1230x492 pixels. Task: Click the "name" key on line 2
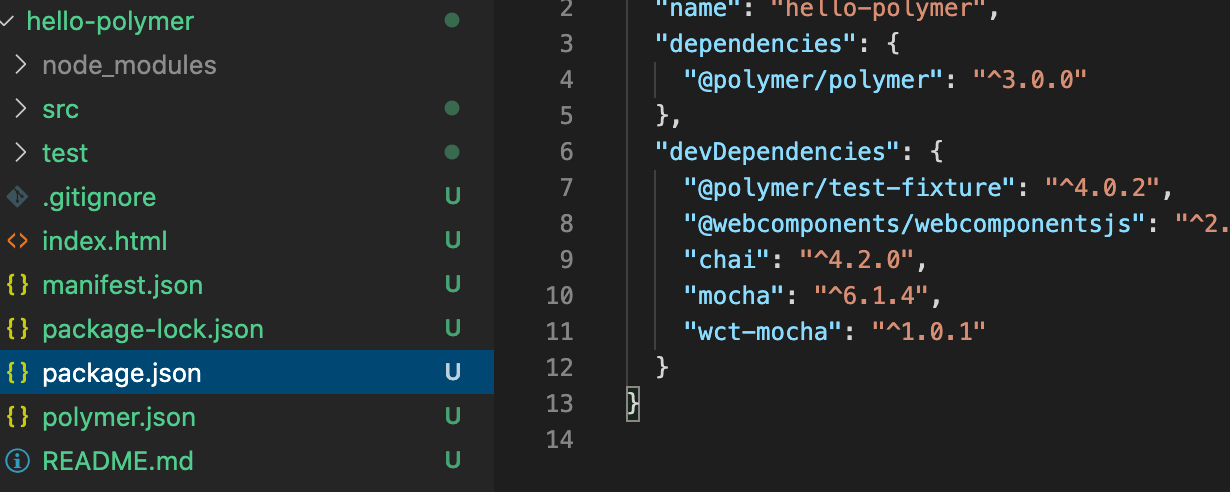pos(698,9)
